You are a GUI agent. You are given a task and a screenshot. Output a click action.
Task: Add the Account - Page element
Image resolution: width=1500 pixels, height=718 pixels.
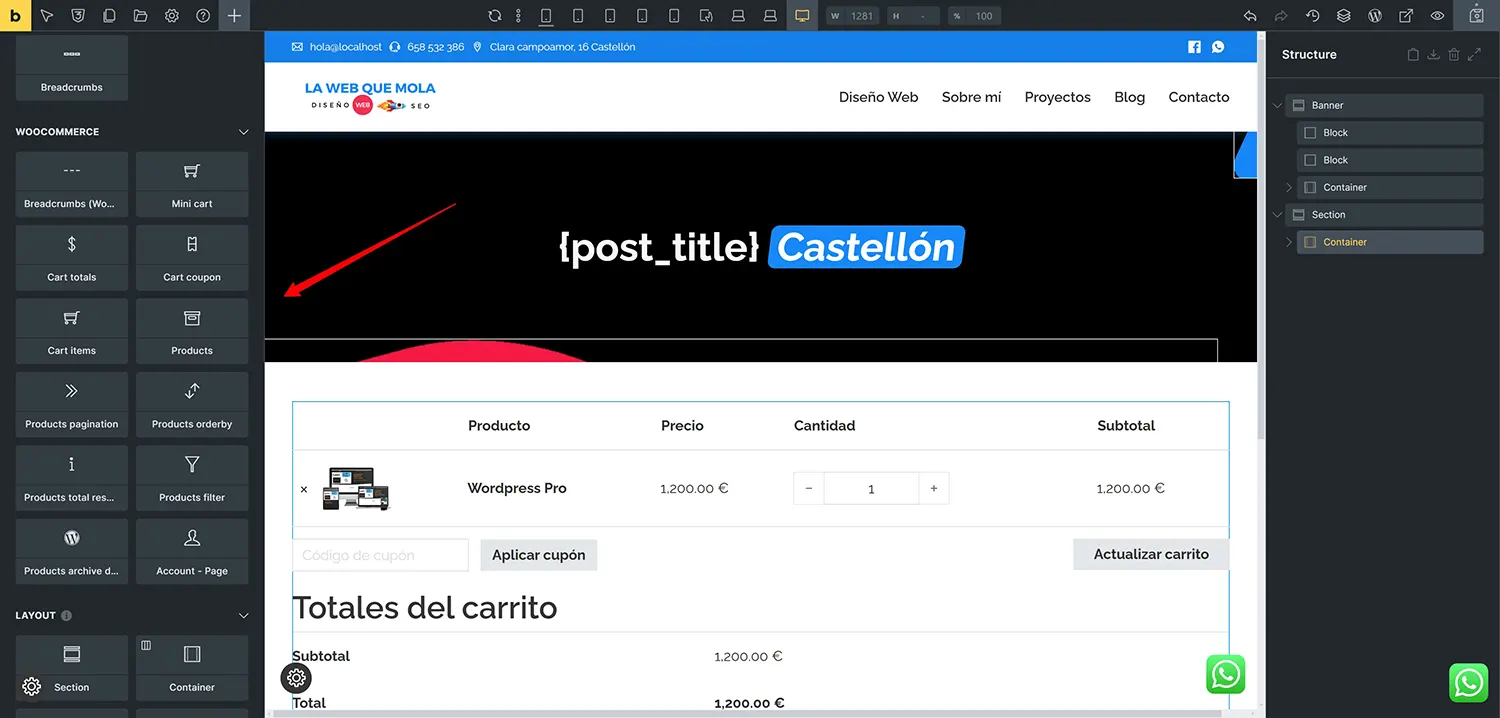pos(192,552)
